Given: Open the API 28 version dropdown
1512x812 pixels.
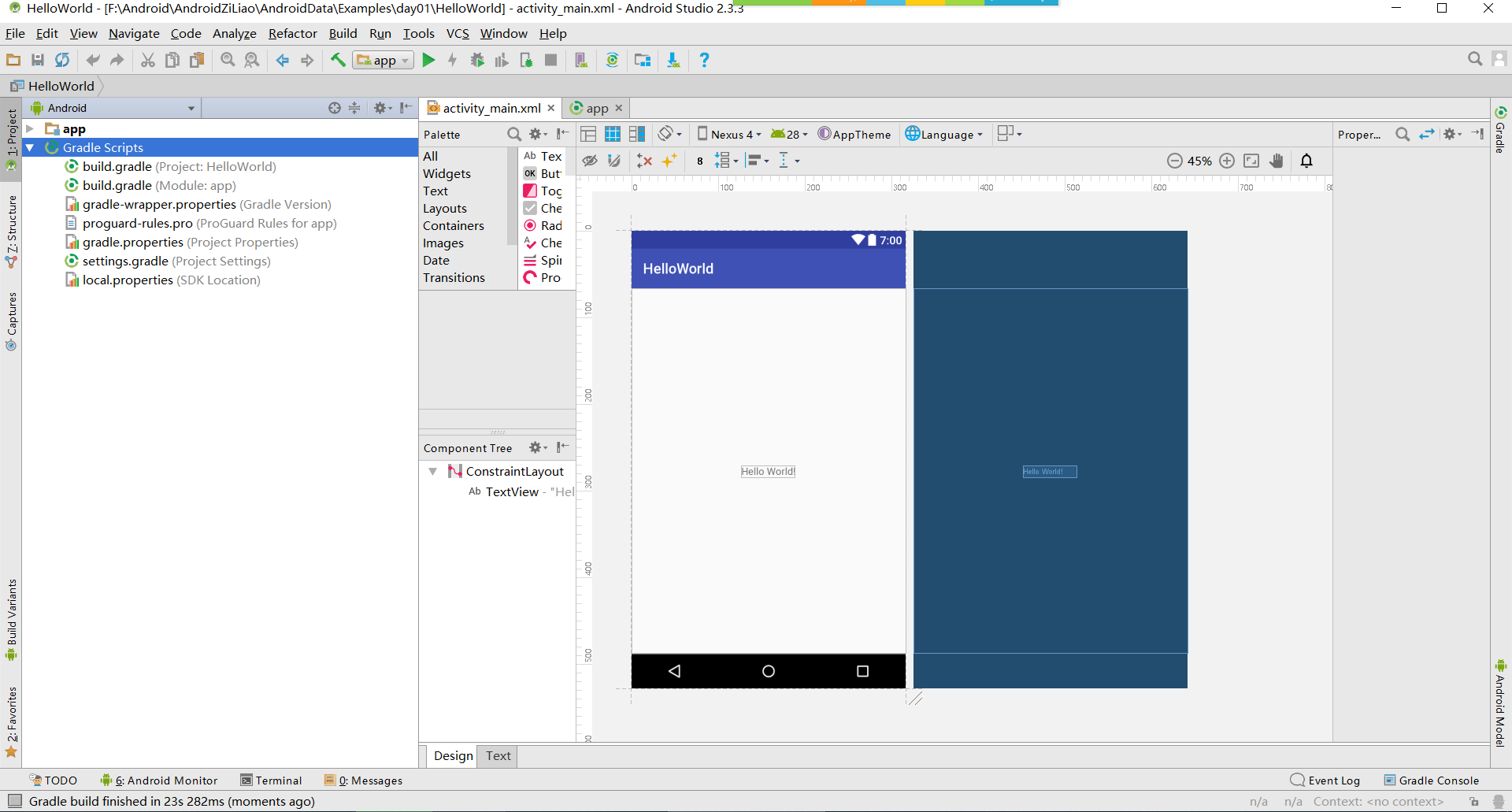Looking at the screenshot, I should [789, 134].
